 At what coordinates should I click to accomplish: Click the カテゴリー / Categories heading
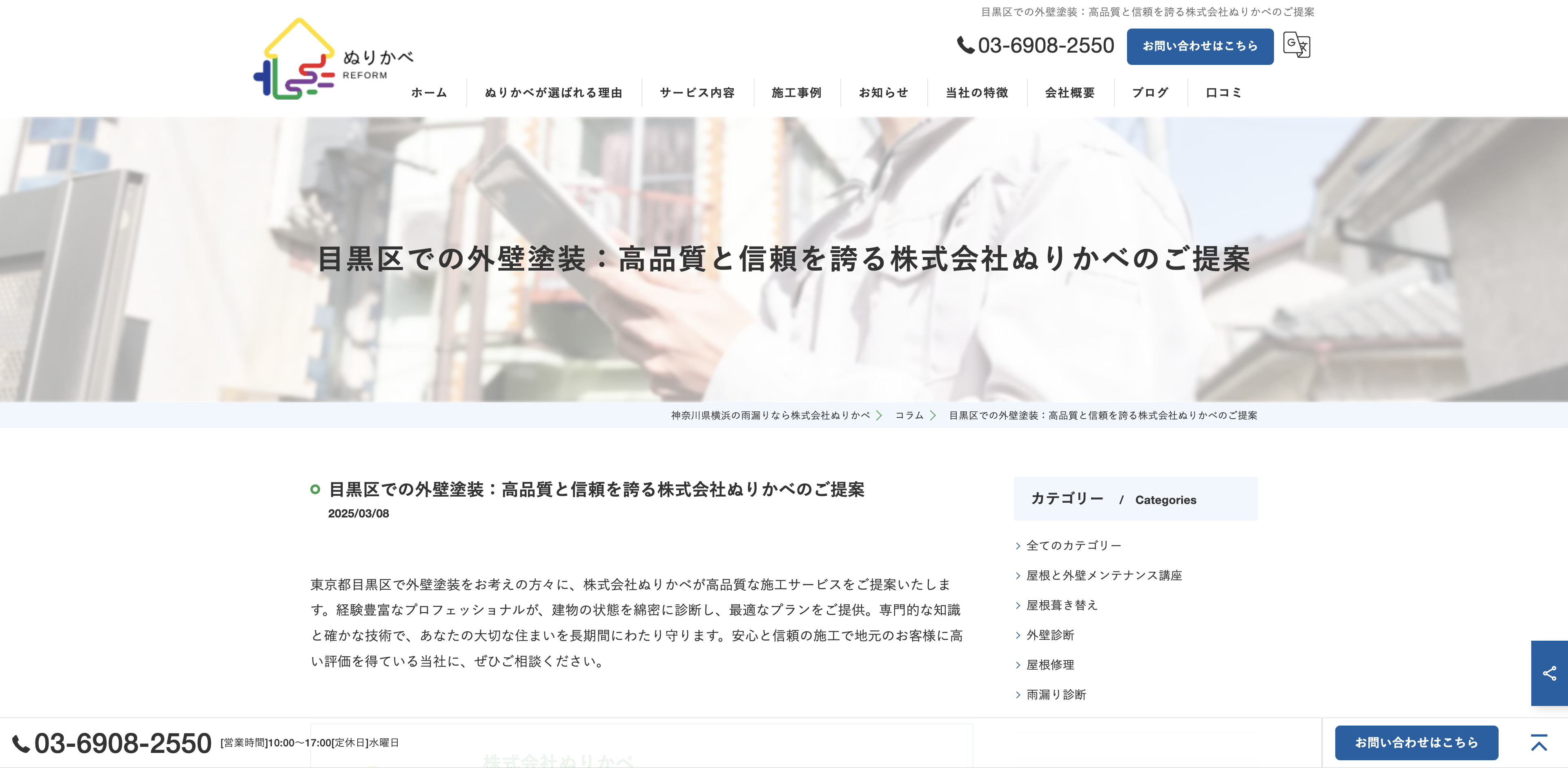pyautogui.click(x=1135, y=499)
